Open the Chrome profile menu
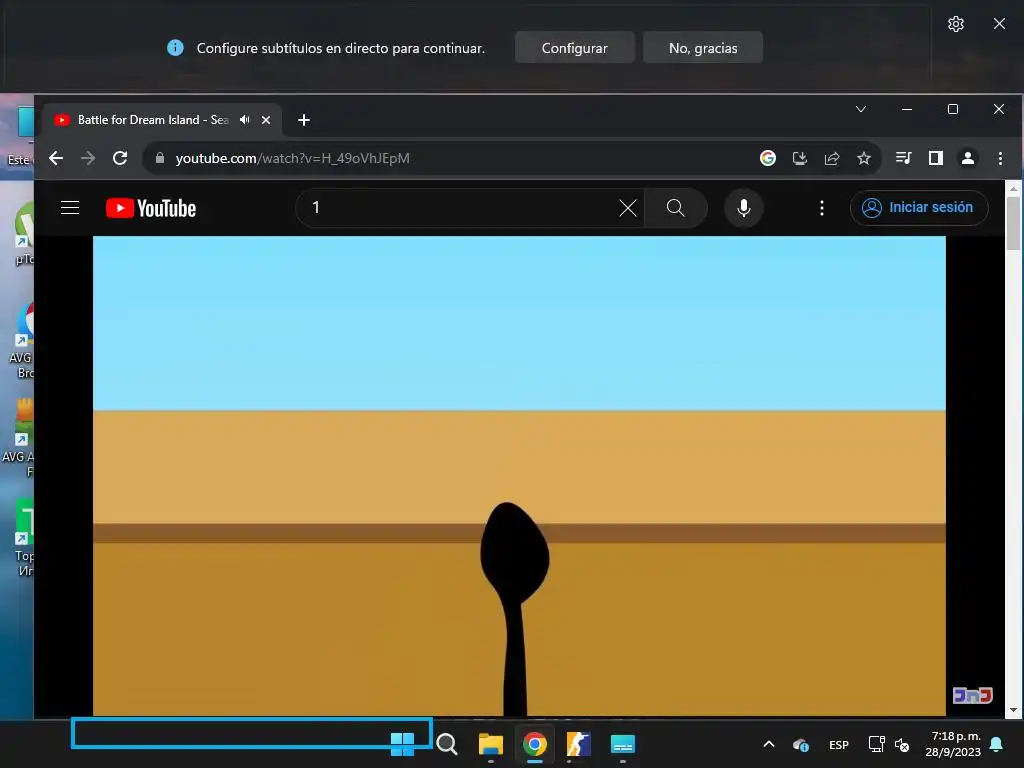Screen dimensions: 1024x768 point(968,158)
